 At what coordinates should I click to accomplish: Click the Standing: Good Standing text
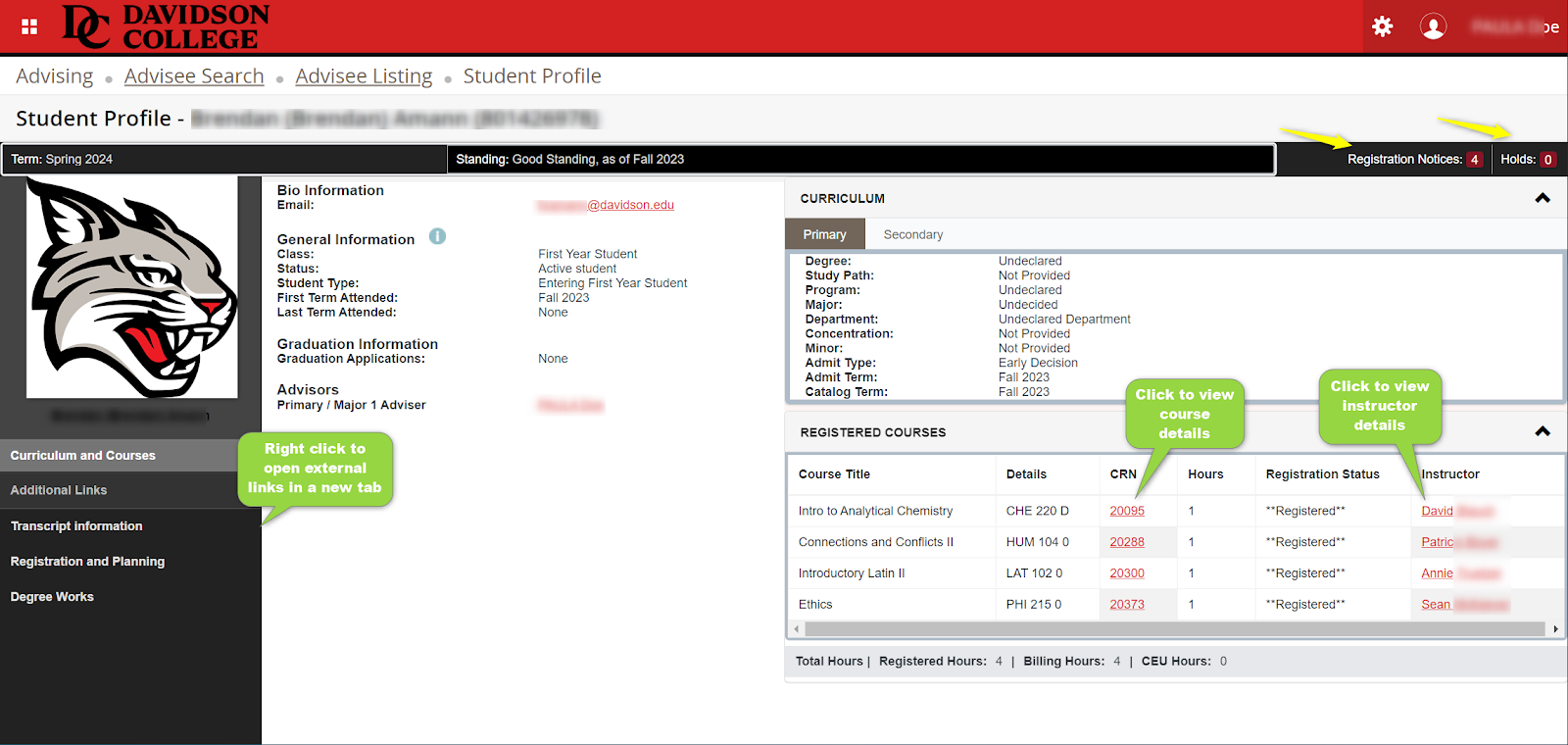pyautogui.click(x=569, y=160)
